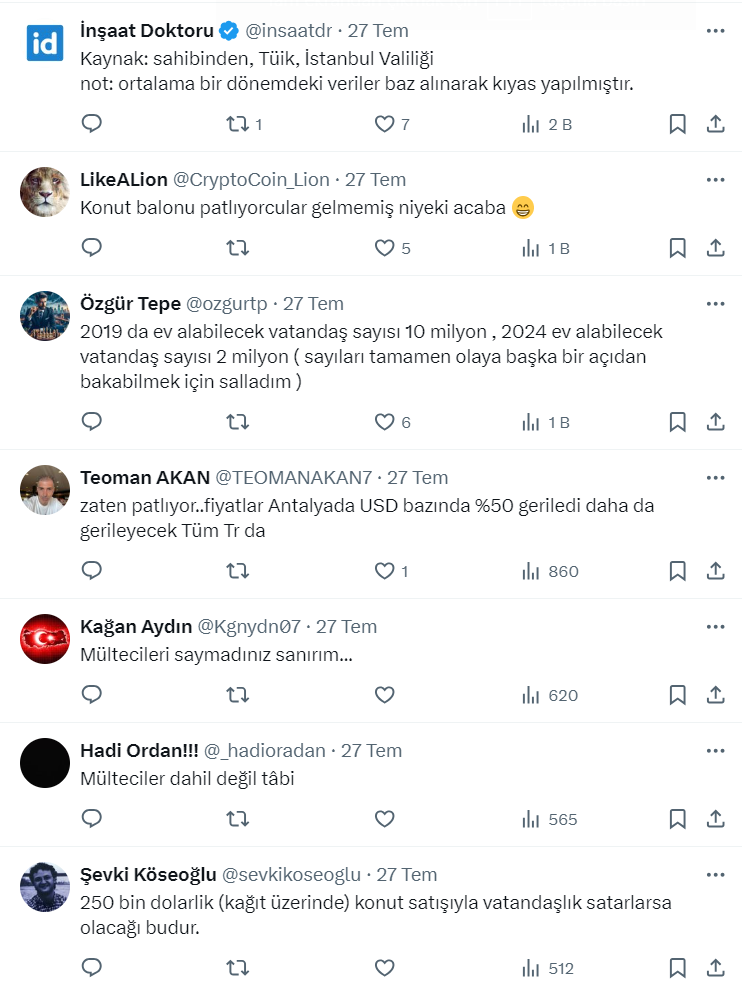Bookmark Özgür Tepe's tweet

point(677,422)
